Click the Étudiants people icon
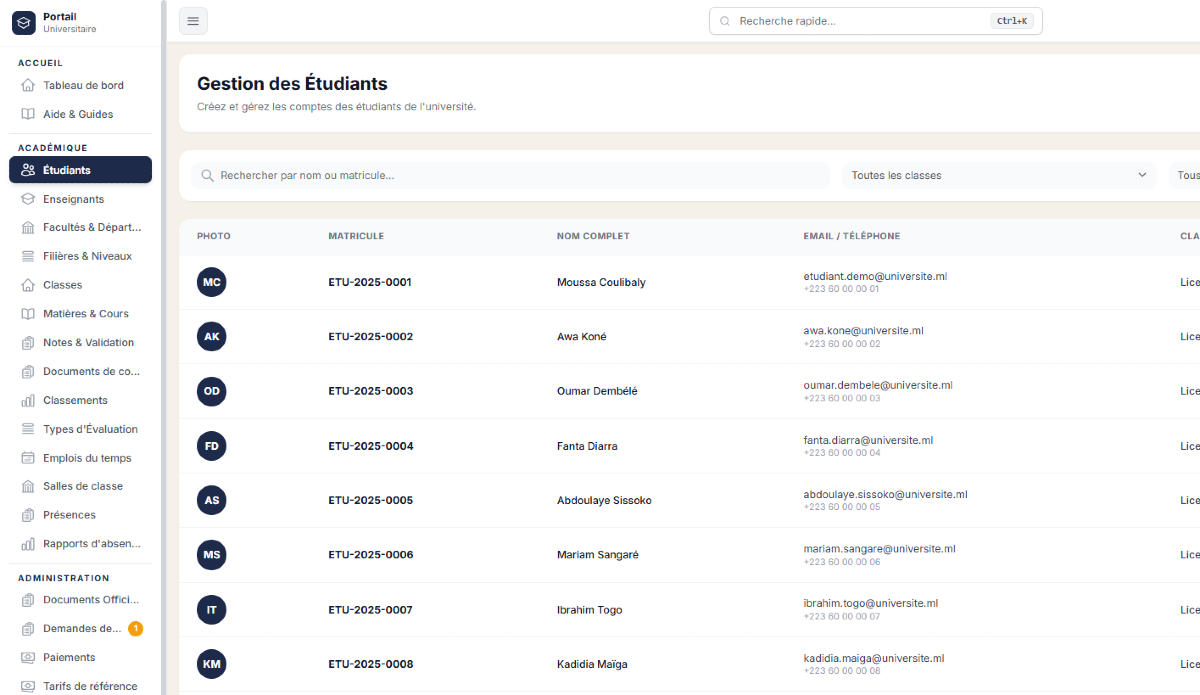The image size is (1200, 695). point(28,170)
